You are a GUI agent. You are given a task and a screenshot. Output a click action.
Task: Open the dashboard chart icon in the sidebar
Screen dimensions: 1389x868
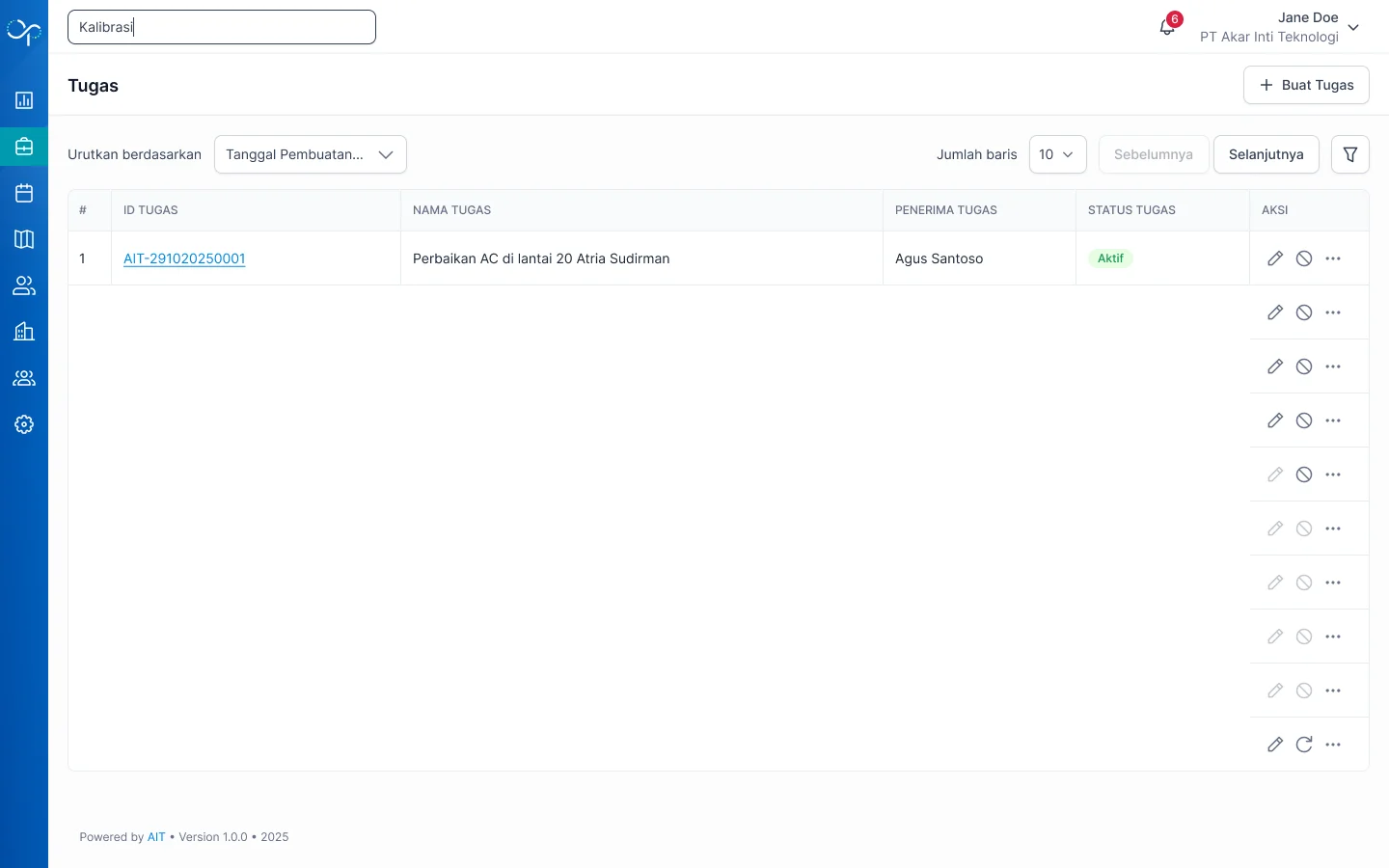coord(24,100)
